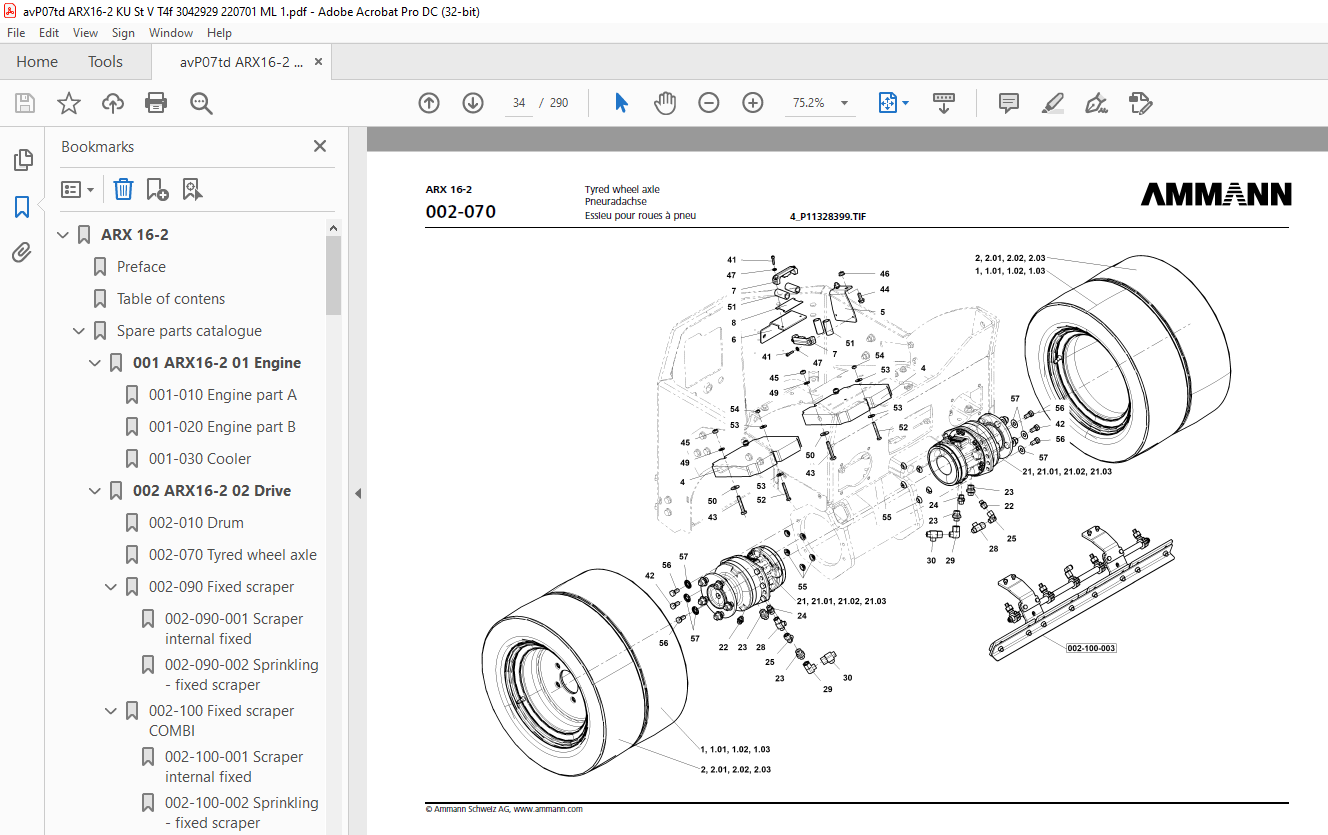1328x835 pixels.
Task: Open the Preface bookmark
Action: point(141,267)
